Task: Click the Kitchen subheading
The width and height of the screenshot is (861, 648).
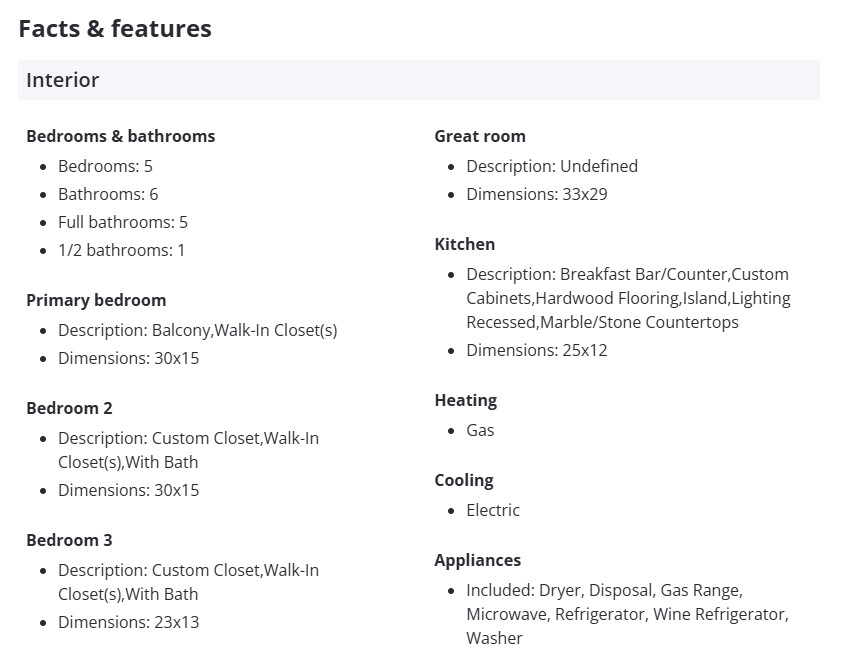Action: 464,244
